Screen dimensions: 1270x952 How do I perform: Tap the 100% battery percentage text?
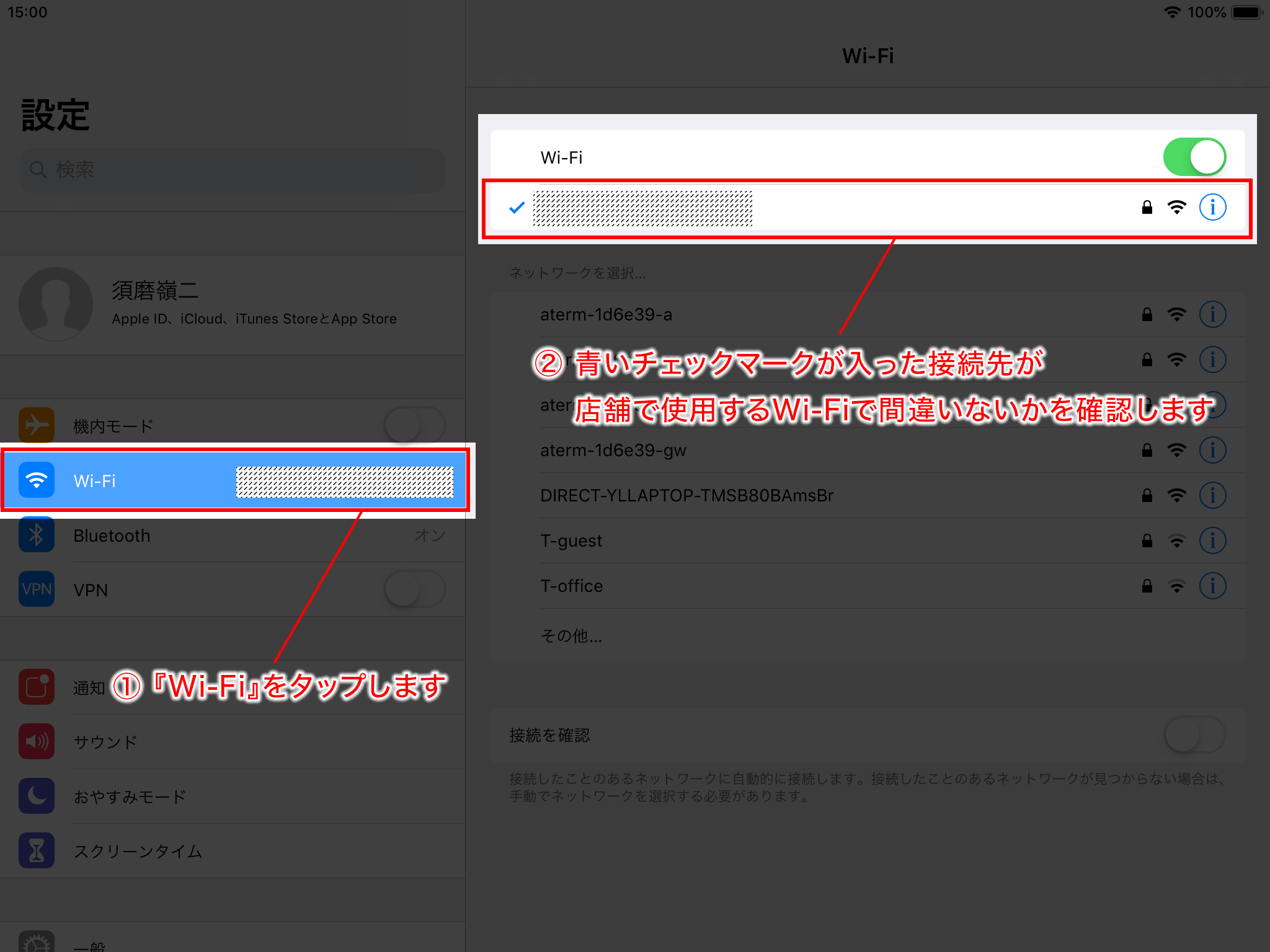coord(1207,12)
